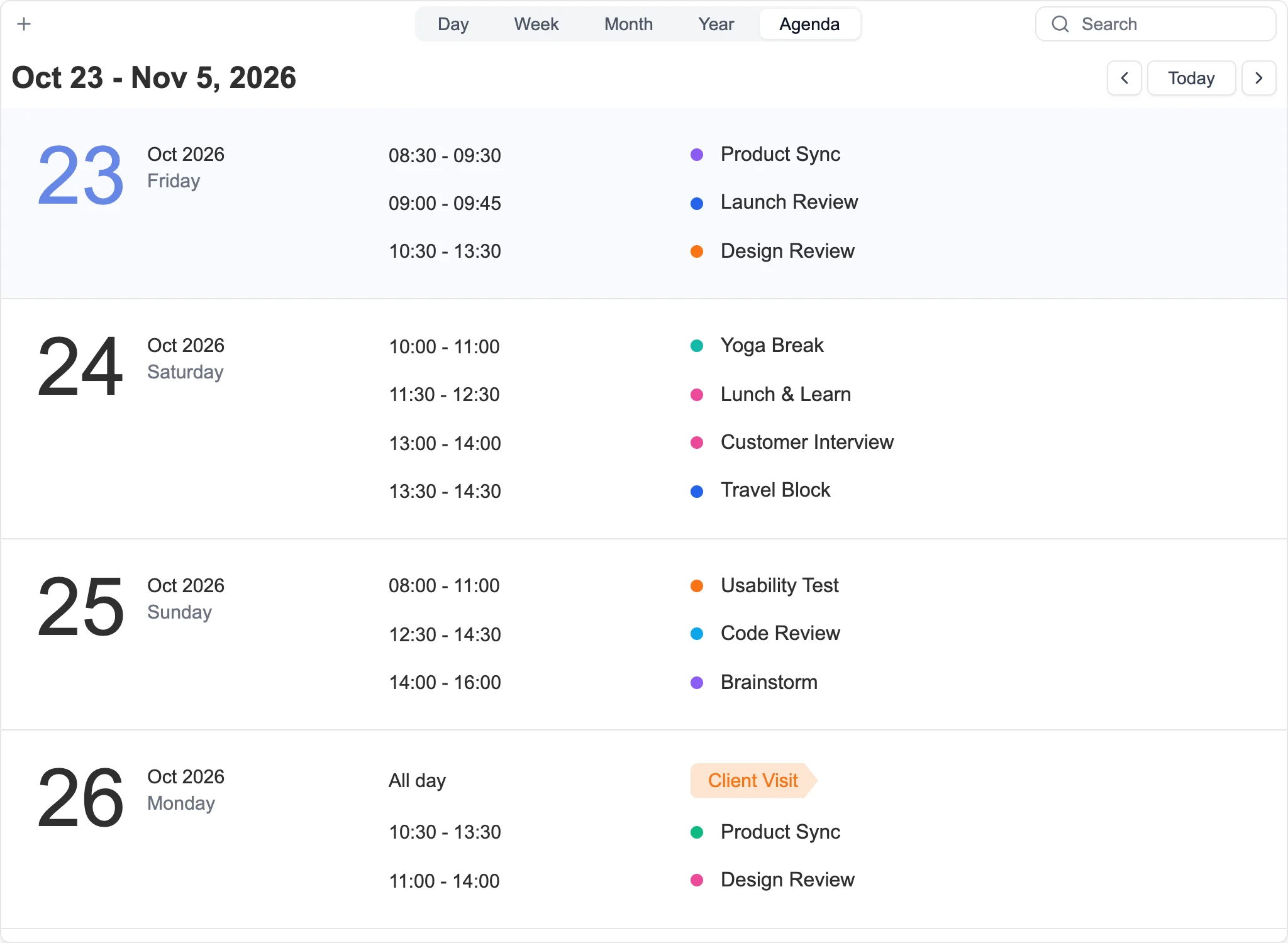1288x943 pixels.
Task: Click the large date number 24
Action: 80,366
